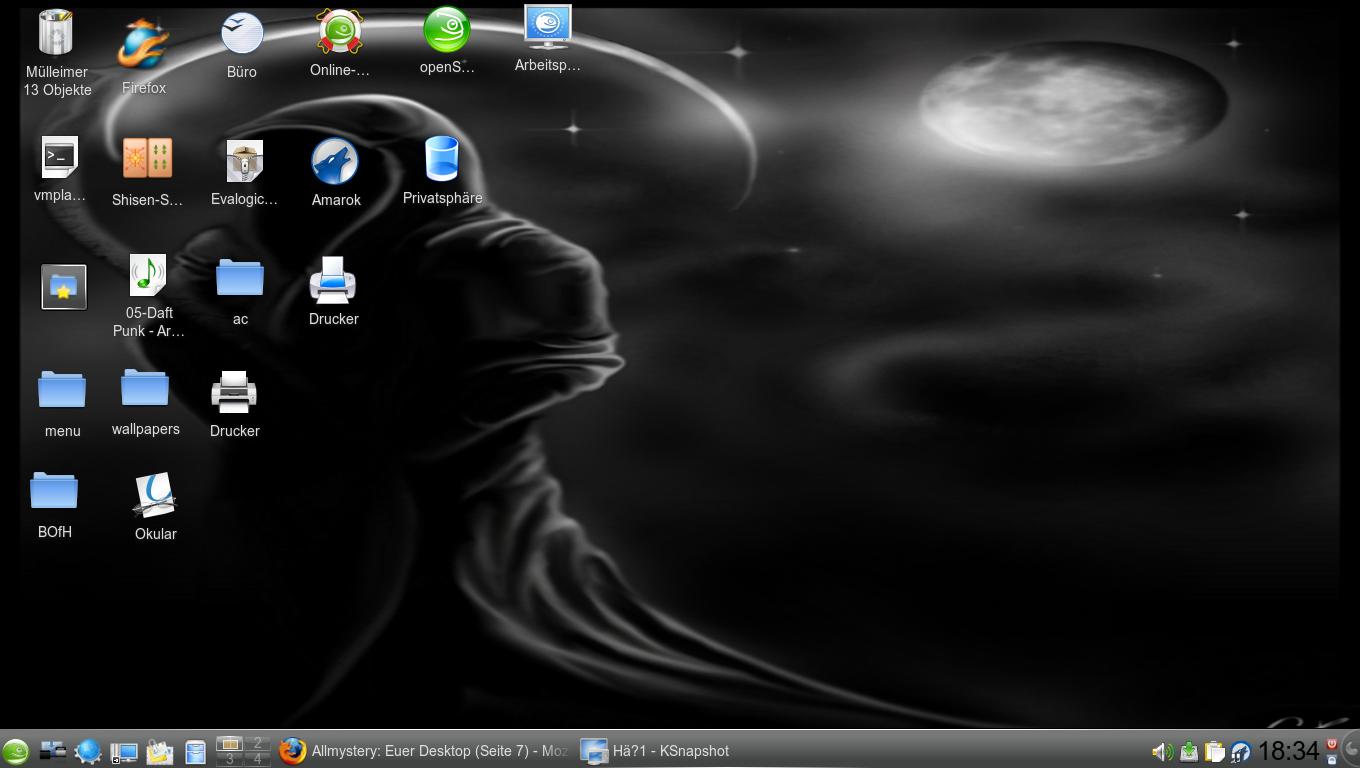Click the red logout button in panel

[x=1332, y=743]
